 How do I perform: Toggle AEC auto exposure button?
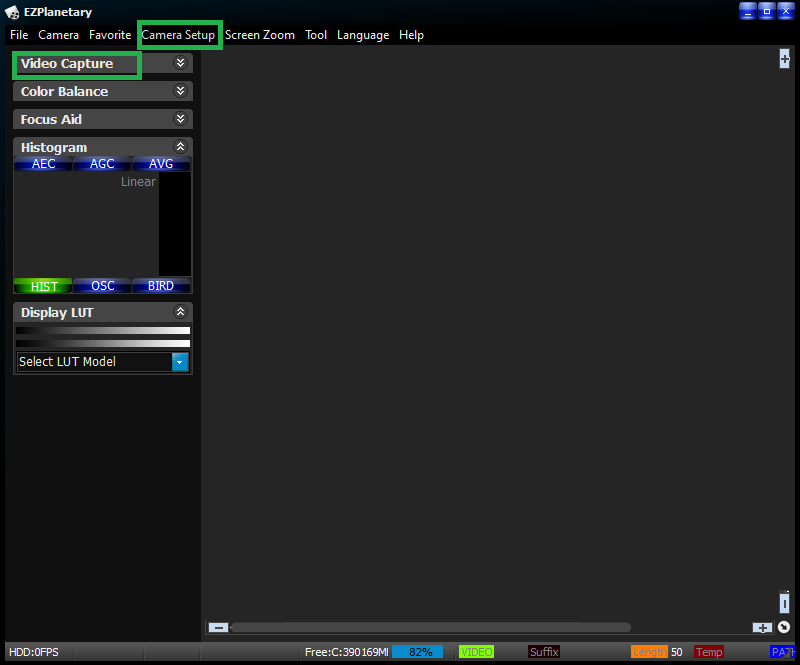pos(44,164)
